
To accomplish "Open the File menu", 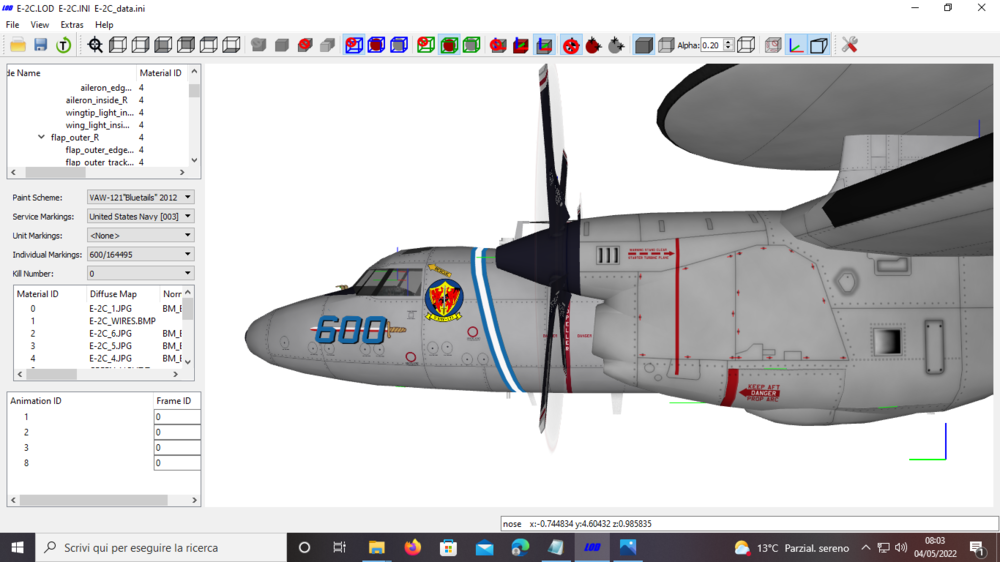I will click(x=12, y=25).
